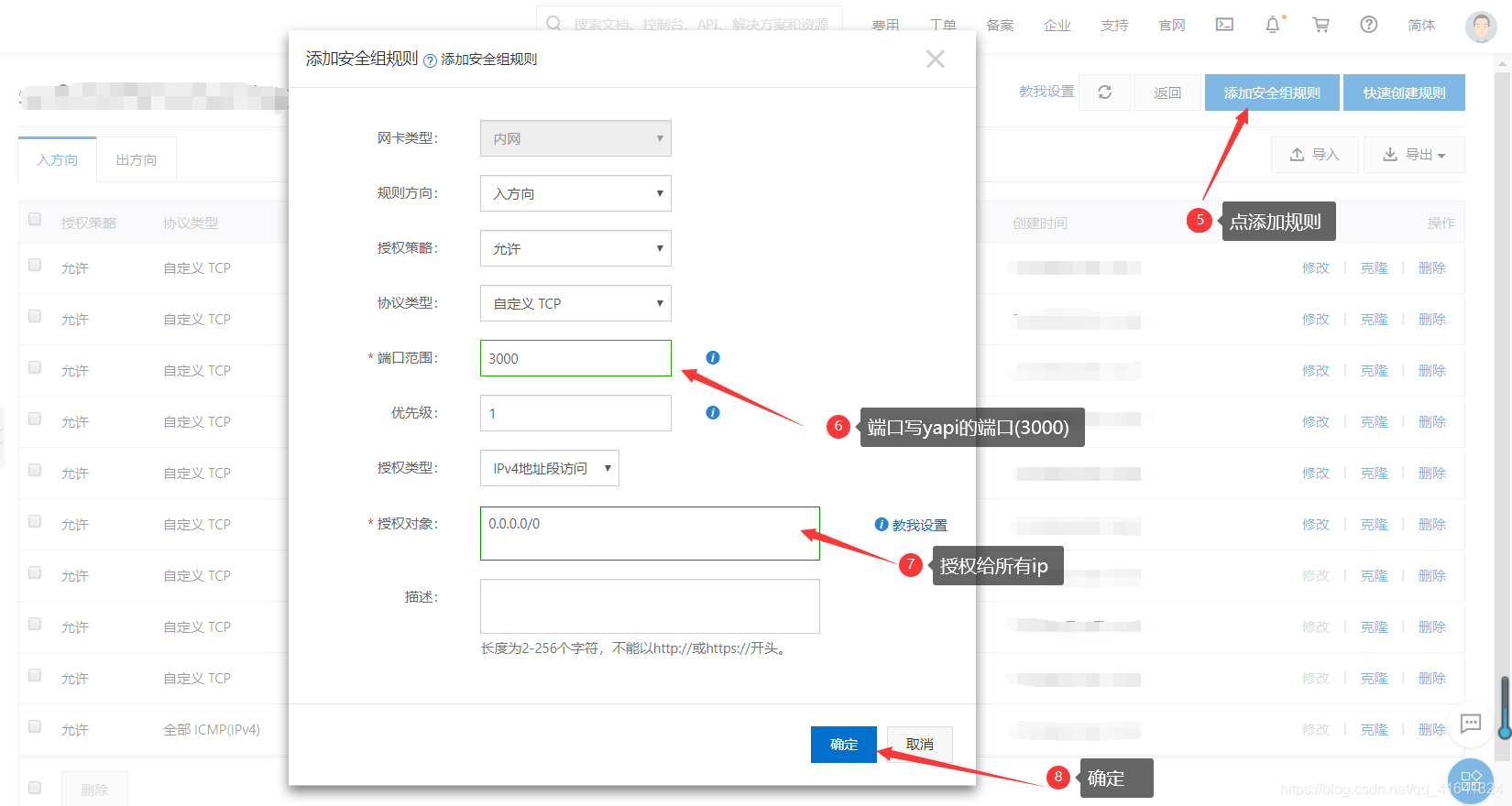Viewport: 1512px width, 806px height.
Task: Check the first 自定义 TCP row checkbox
Action: click(35, 265)
